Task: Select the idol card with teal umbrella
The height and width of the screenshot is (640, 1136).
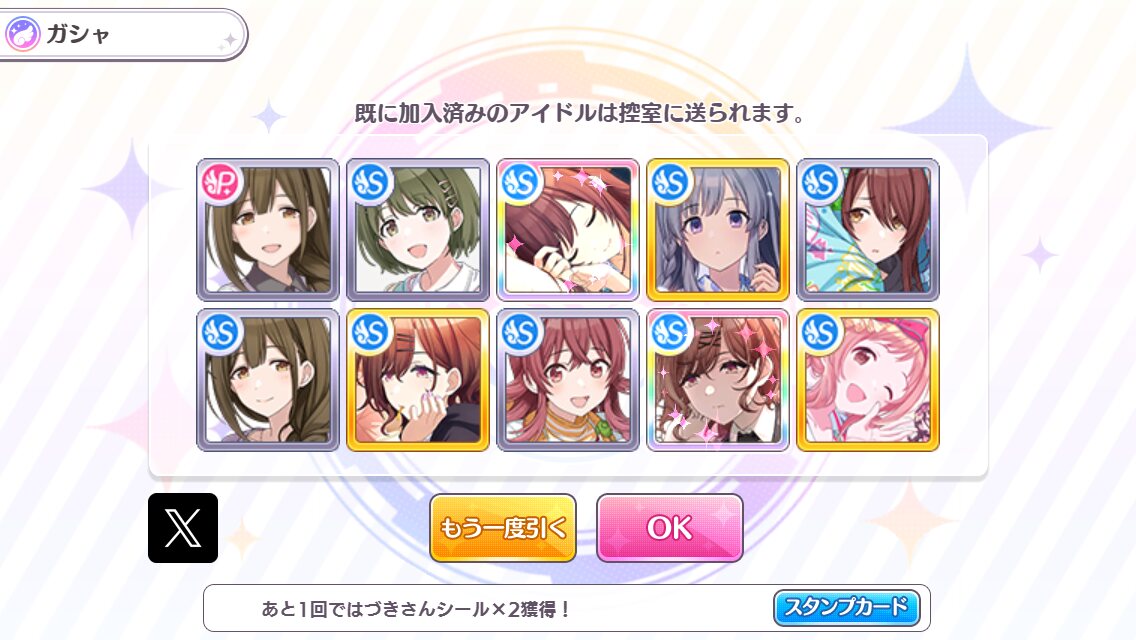Action: pos(868,230)
